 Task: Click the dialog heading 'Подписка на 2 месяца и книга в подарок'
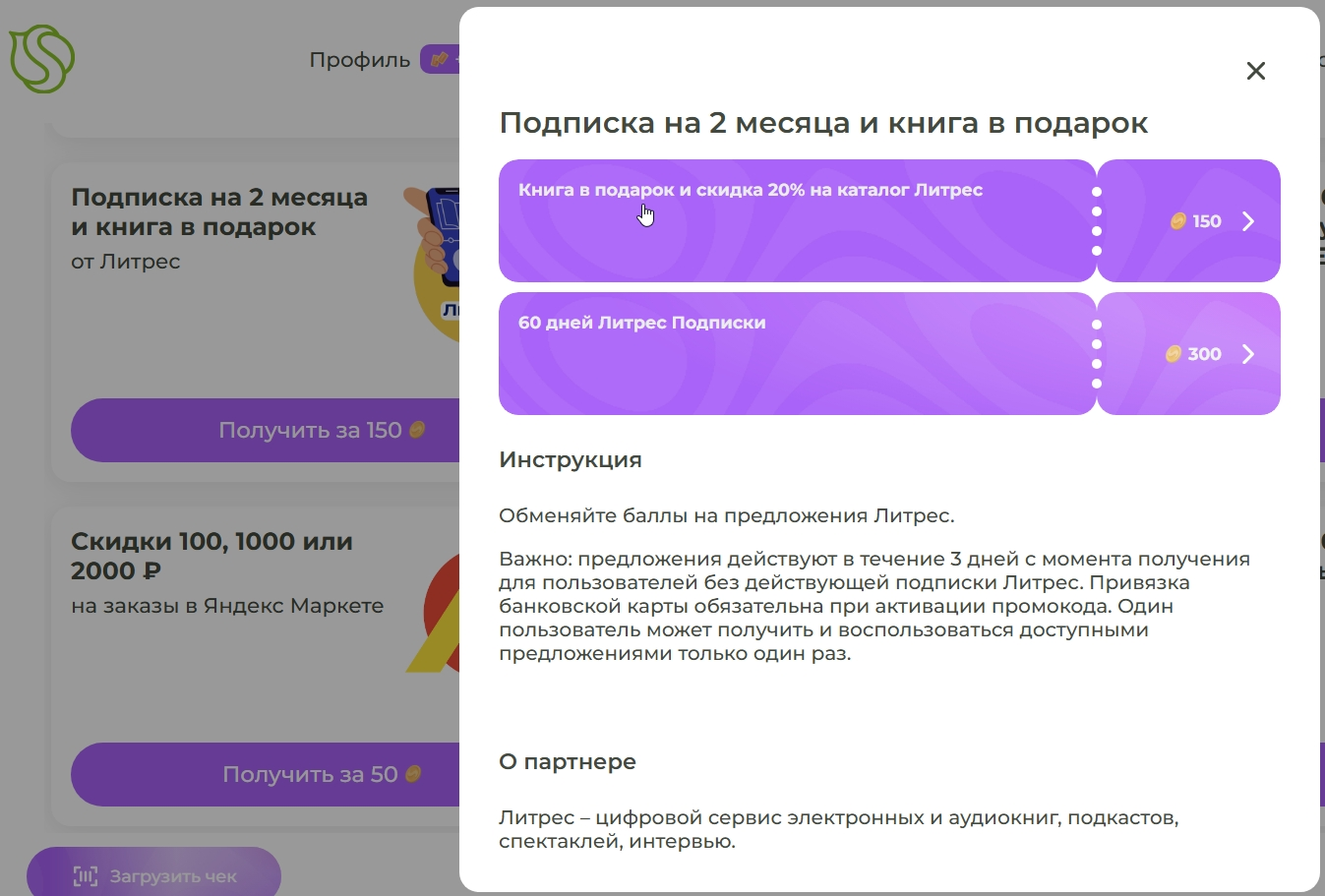823,123
